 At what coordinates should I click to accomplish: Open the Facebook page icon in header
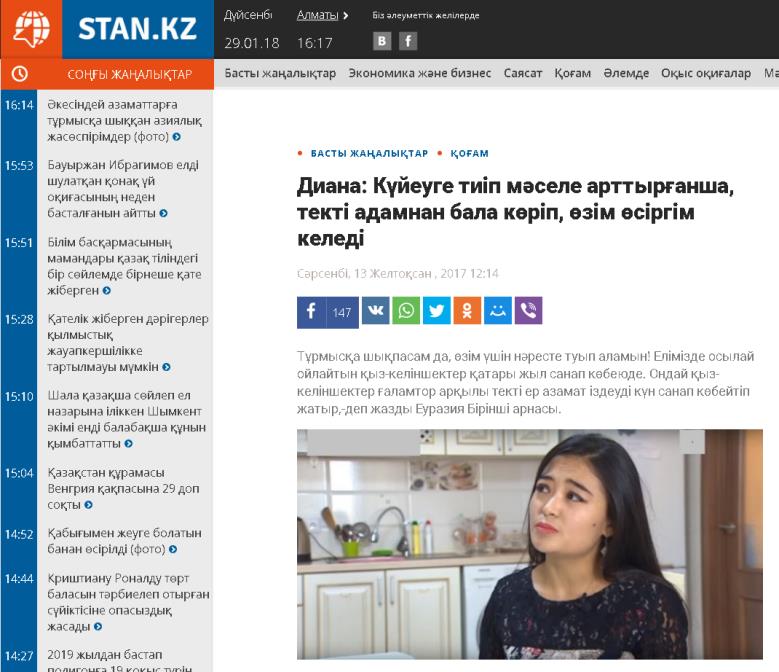coord(408,41)
